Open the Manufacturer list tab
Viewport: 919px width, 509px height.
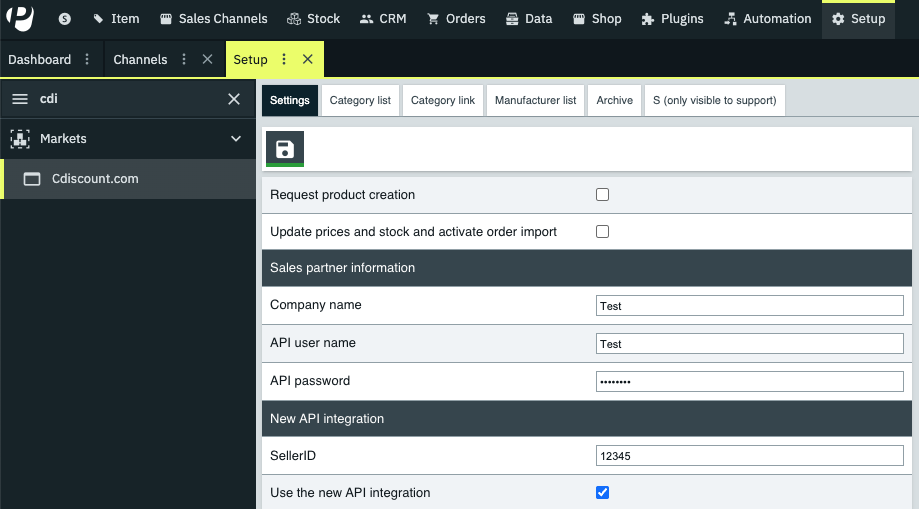pos(535,101)
